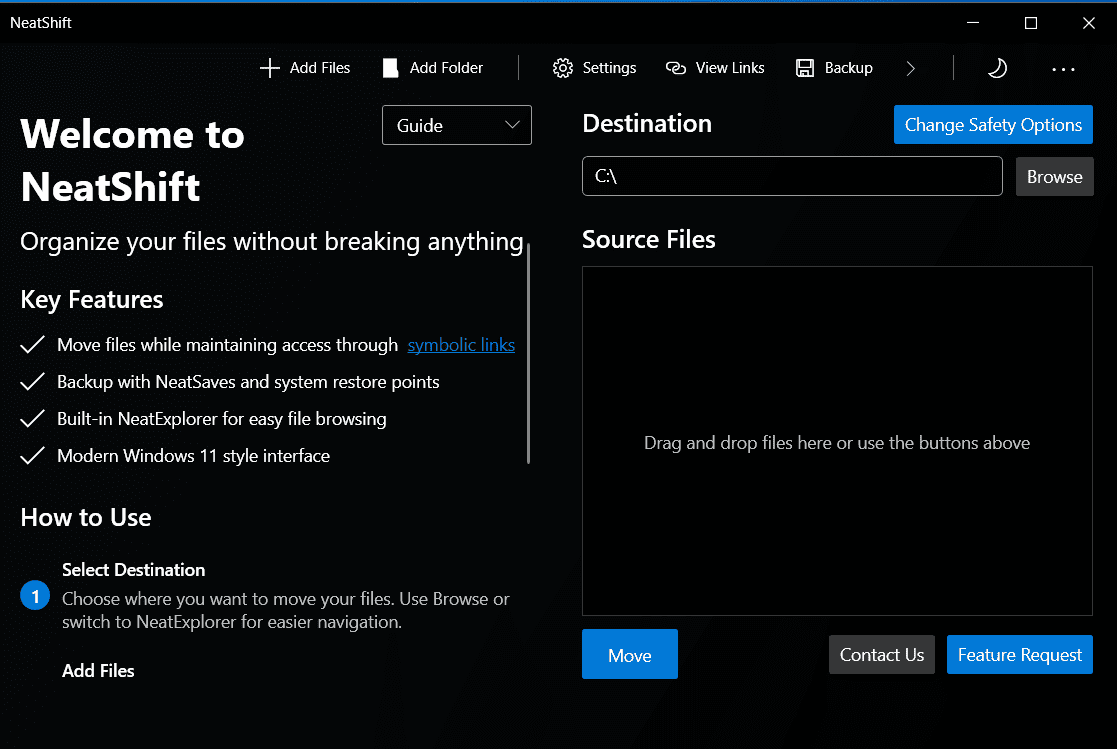
Task: Click the Add Folder page icon
Action: [x=390, y=68]
